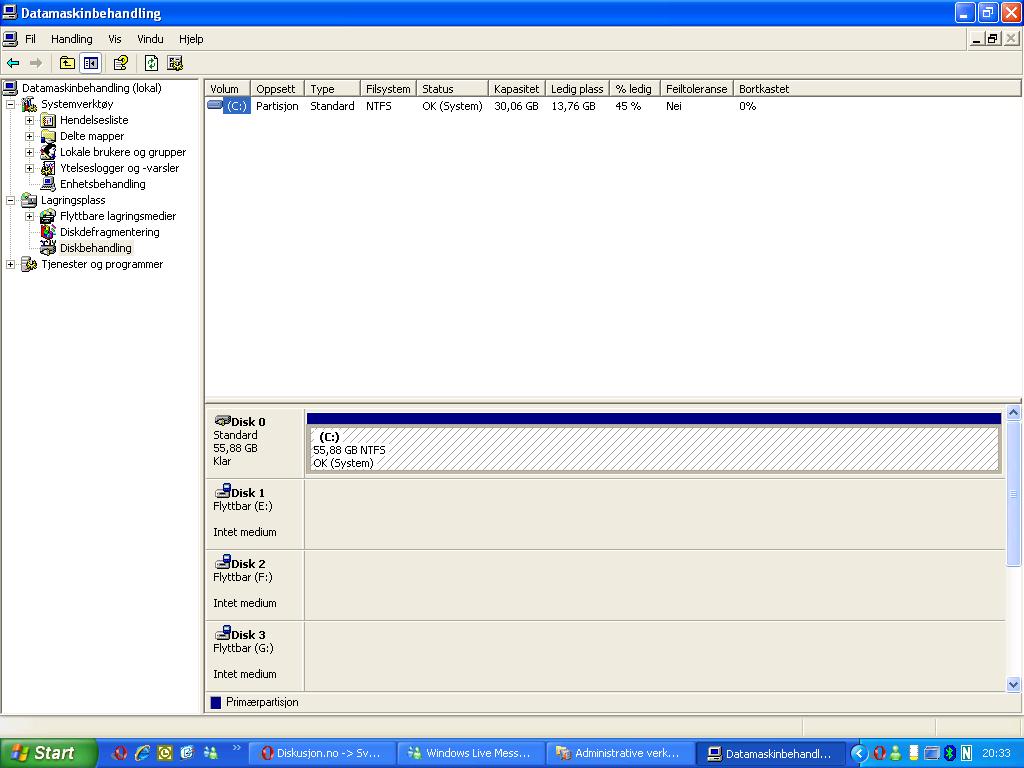Screen dimensions: 1024x768
Task: Open Diskdefragmentering in the tree
Action: point(110,232)
